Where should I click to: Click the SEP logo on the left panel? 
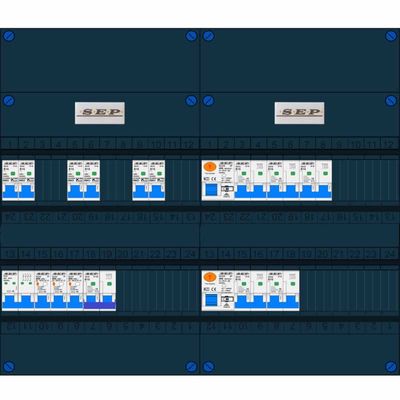pyautogui.click(x=100, y=113)
